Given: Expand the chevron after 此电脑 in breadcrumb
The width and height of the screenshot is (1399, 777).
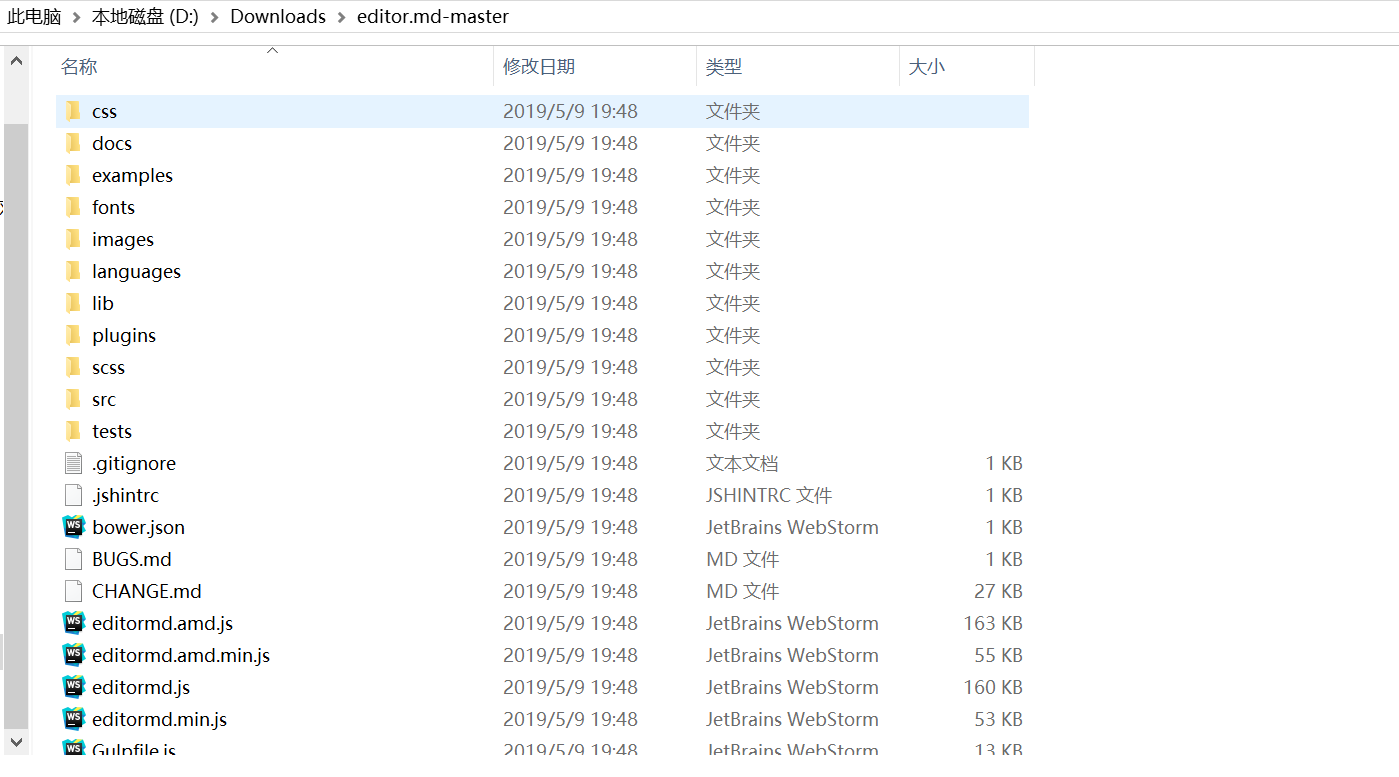Looking at the screenshot, I should coord(77,17).
